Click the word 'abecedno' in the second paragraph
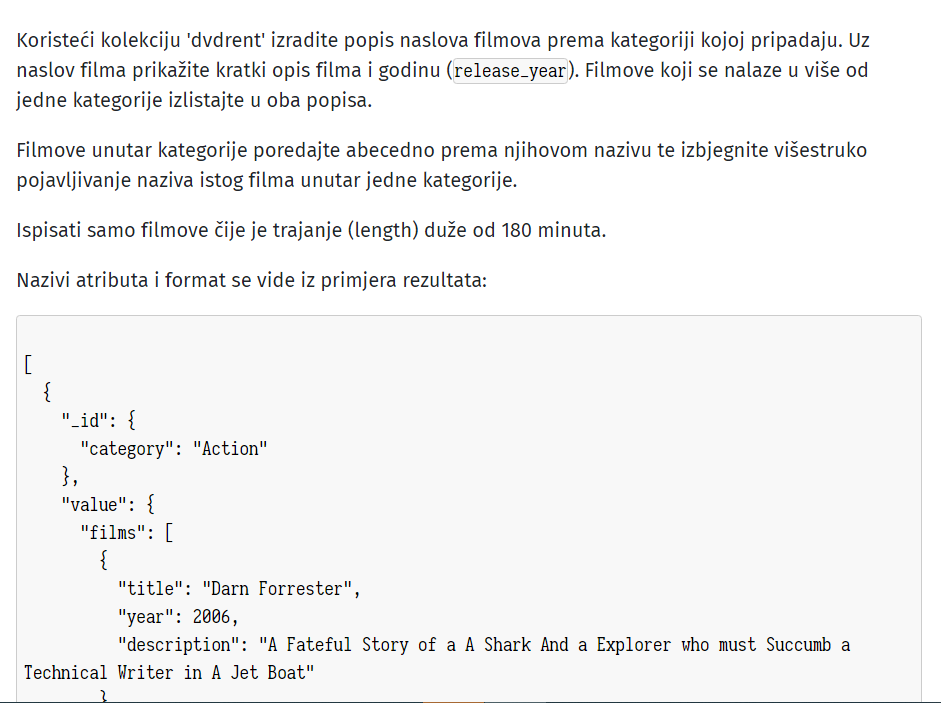The width and height of the screenshot is (941, 703). [x=390, y=150]
